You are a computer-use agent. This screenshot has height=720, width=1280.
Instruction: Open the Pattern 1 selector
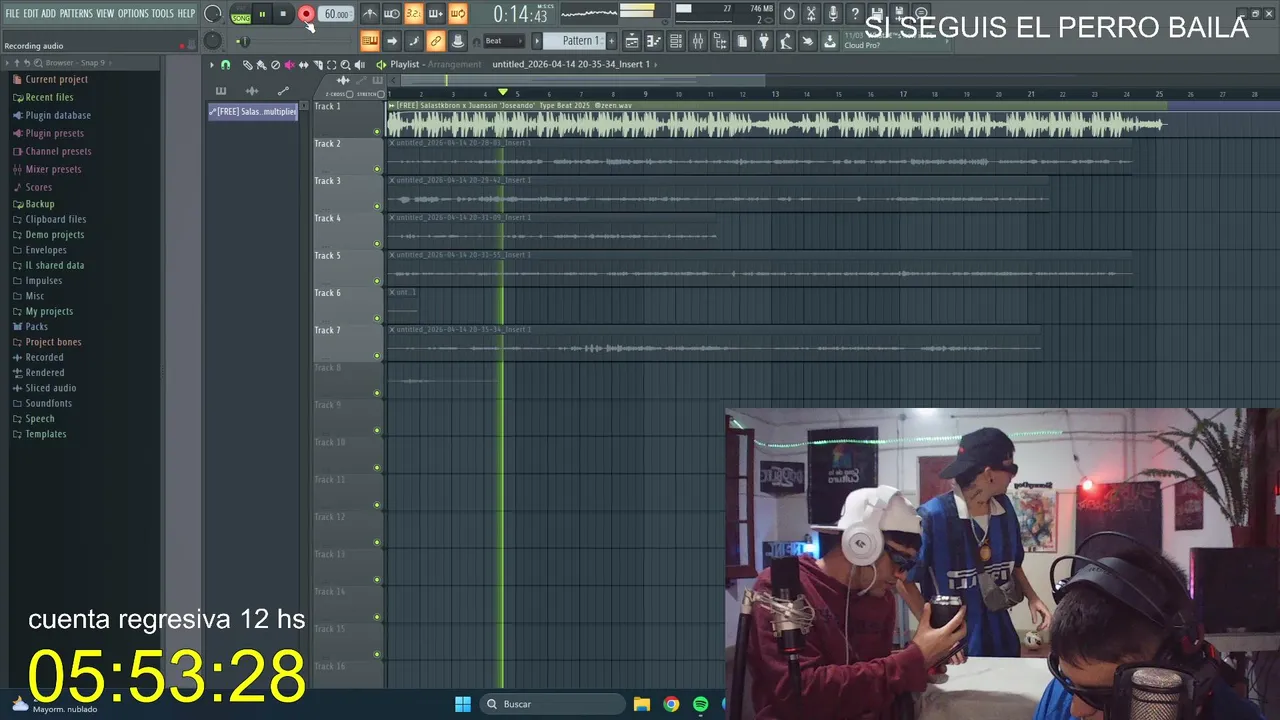pyautogui.click(x=574, y=41)
